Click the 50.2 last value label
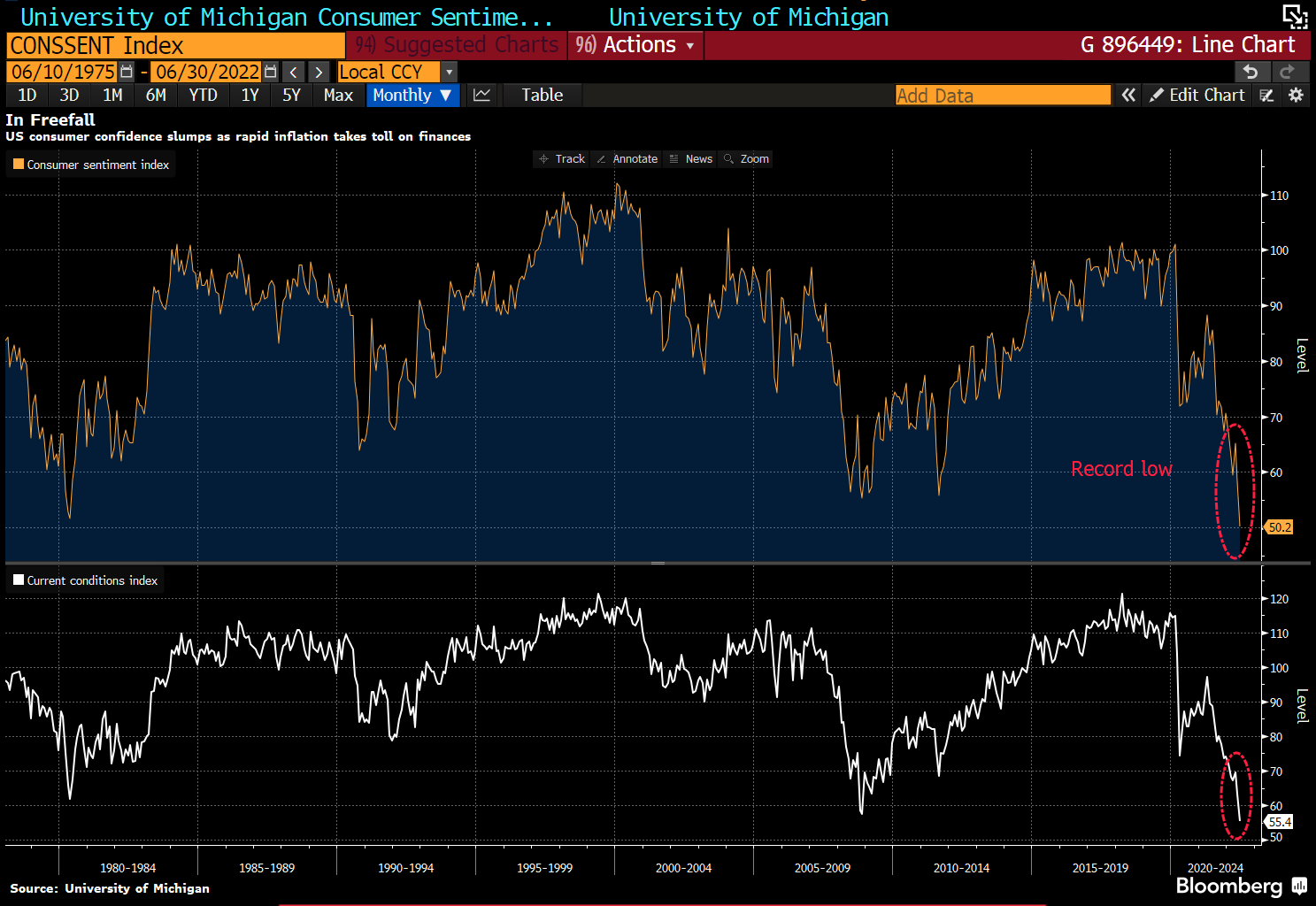The image size is (1316, 906). point(1280,527)
